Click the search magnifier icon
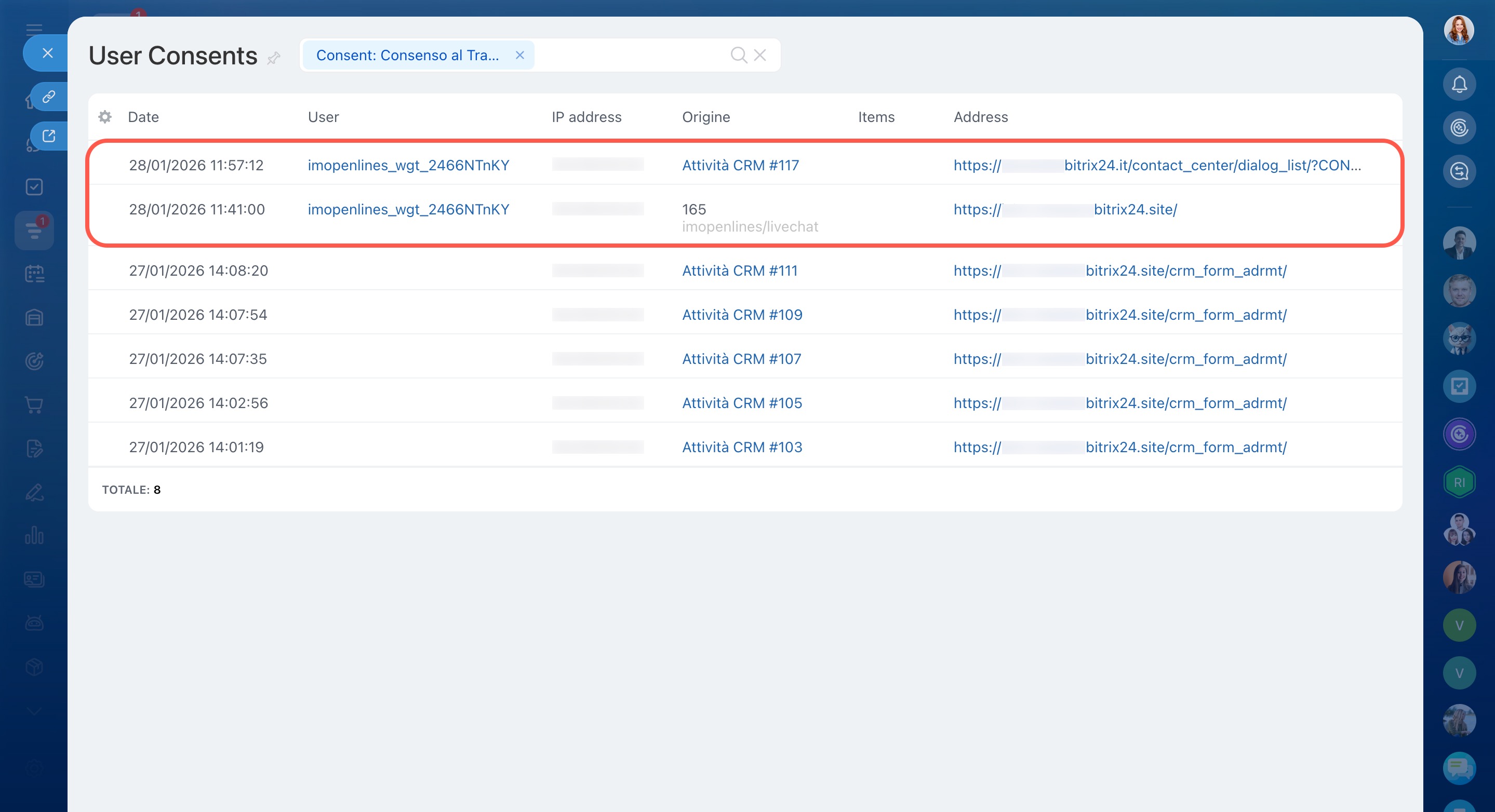 point(738,55)
